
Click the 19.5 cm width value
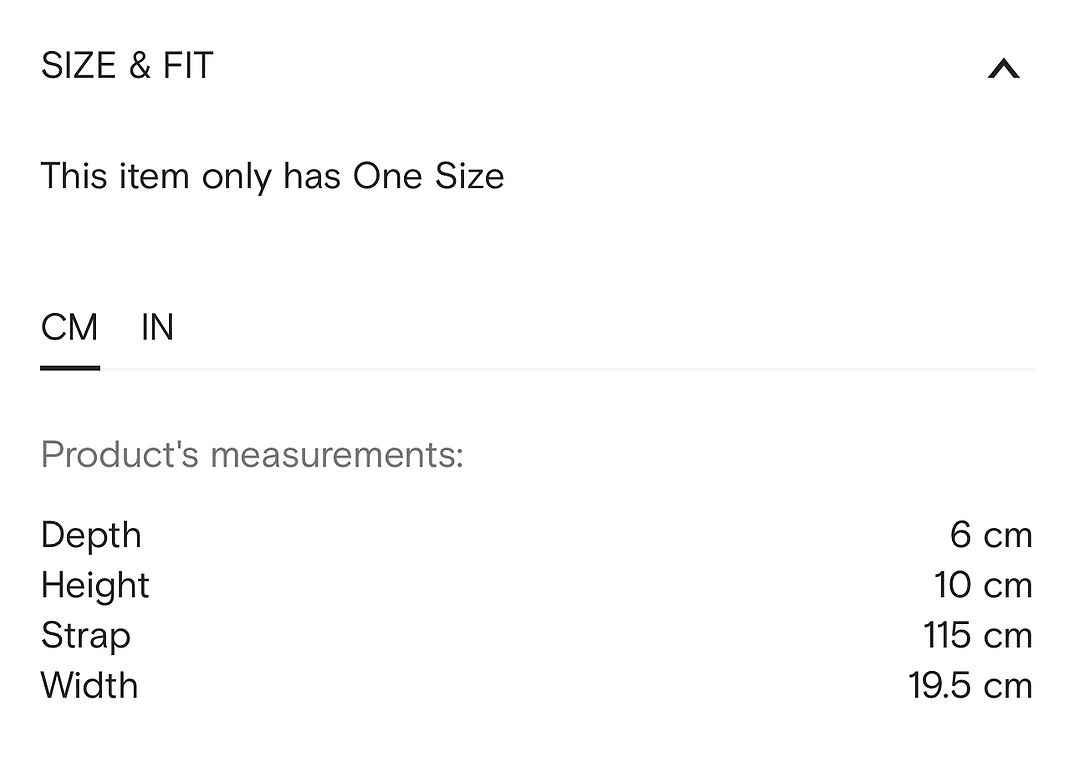click(x=971, y=685)
